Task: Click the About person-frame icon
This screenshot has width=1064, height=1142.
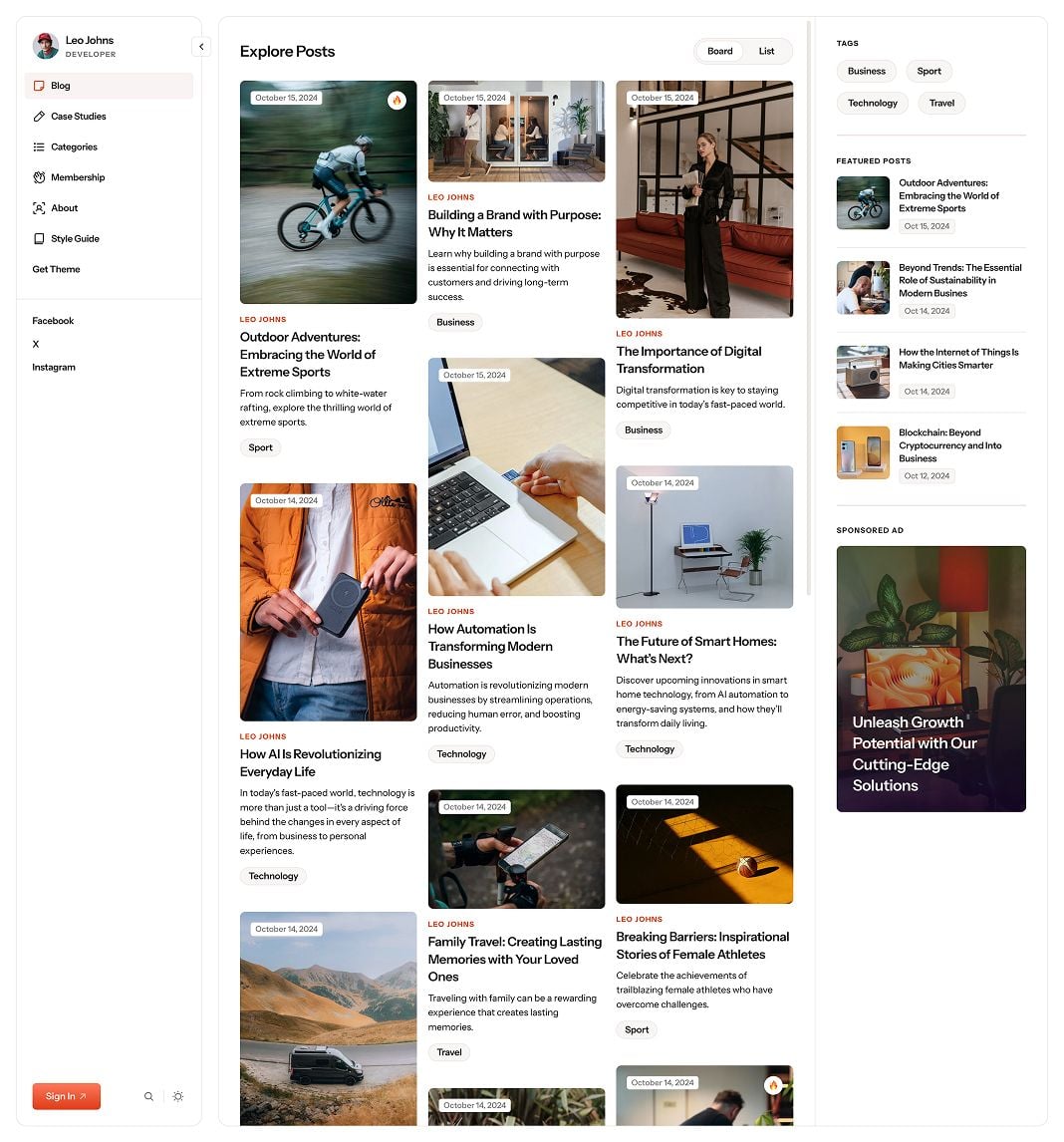Action: coord(39,208)
